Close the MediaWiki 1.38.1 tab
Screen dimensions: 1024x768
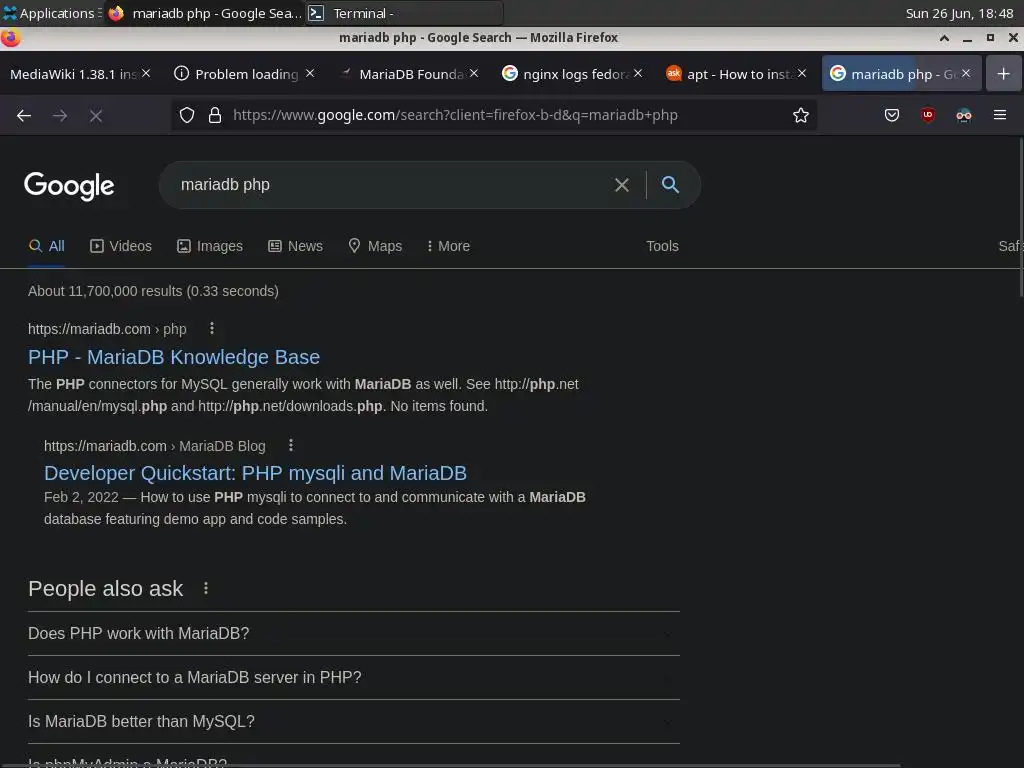(x=146, y=73)
